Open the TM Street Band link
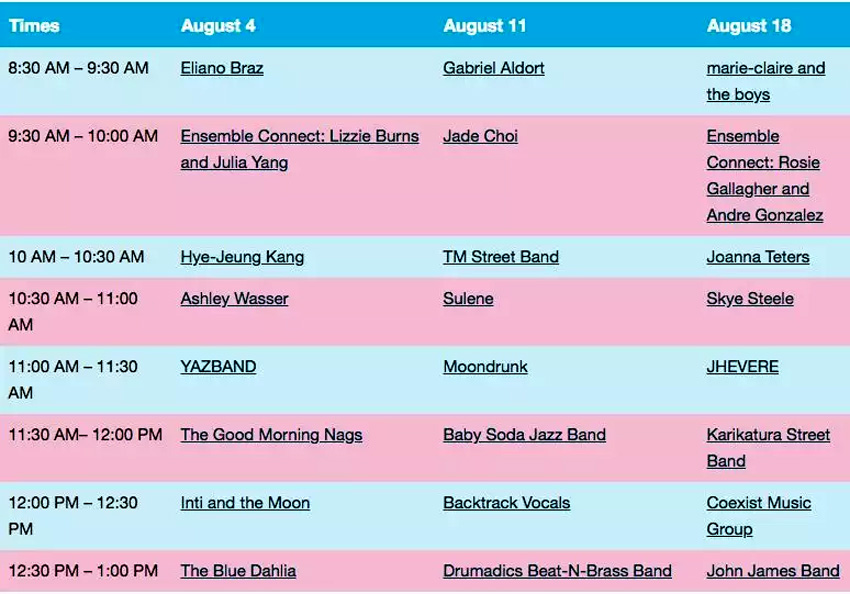Image resolution: width=850 pixels, height=594 pixels. [x=500, y=257]
